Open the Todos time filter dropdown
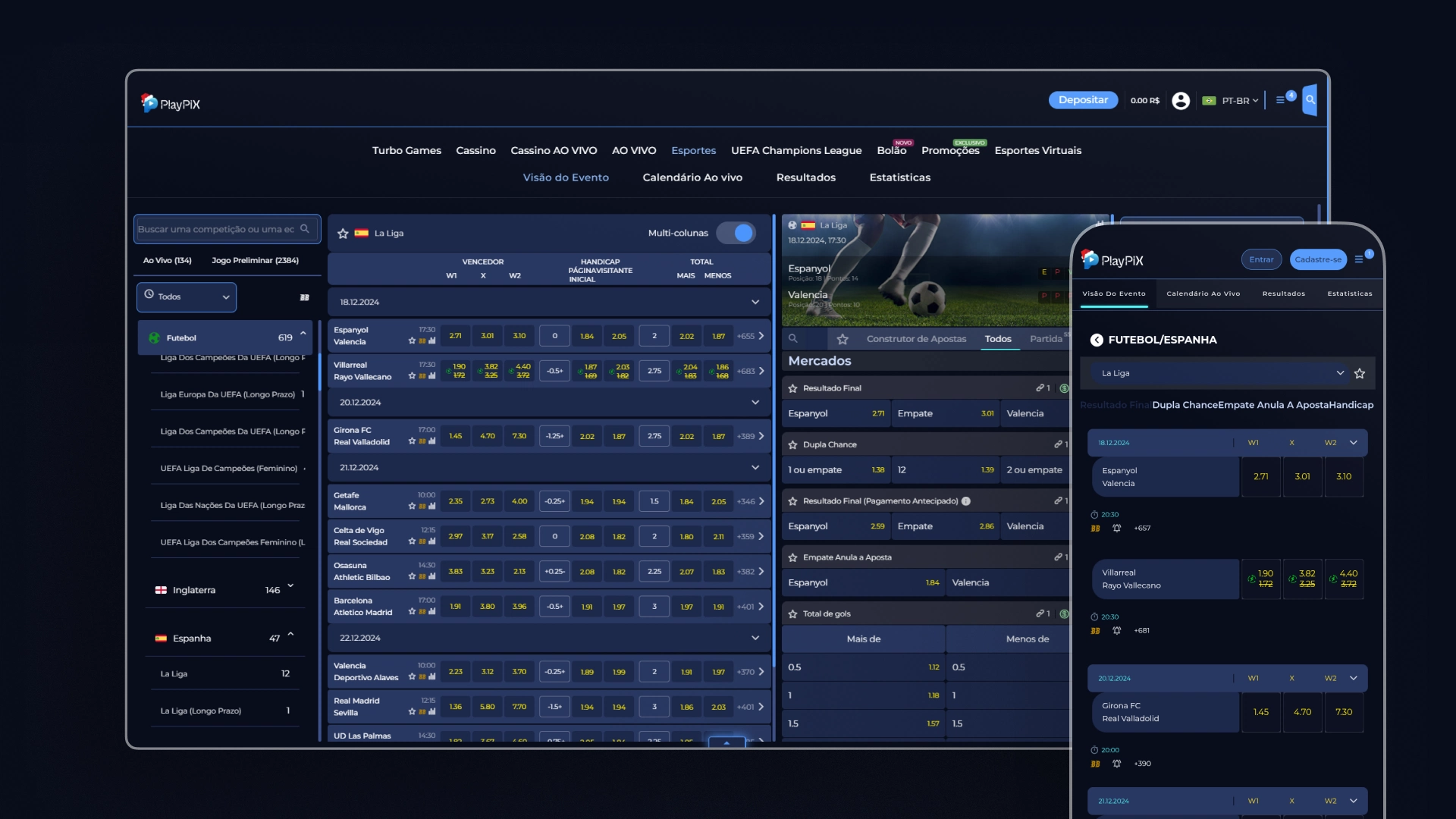 [187, 297]
